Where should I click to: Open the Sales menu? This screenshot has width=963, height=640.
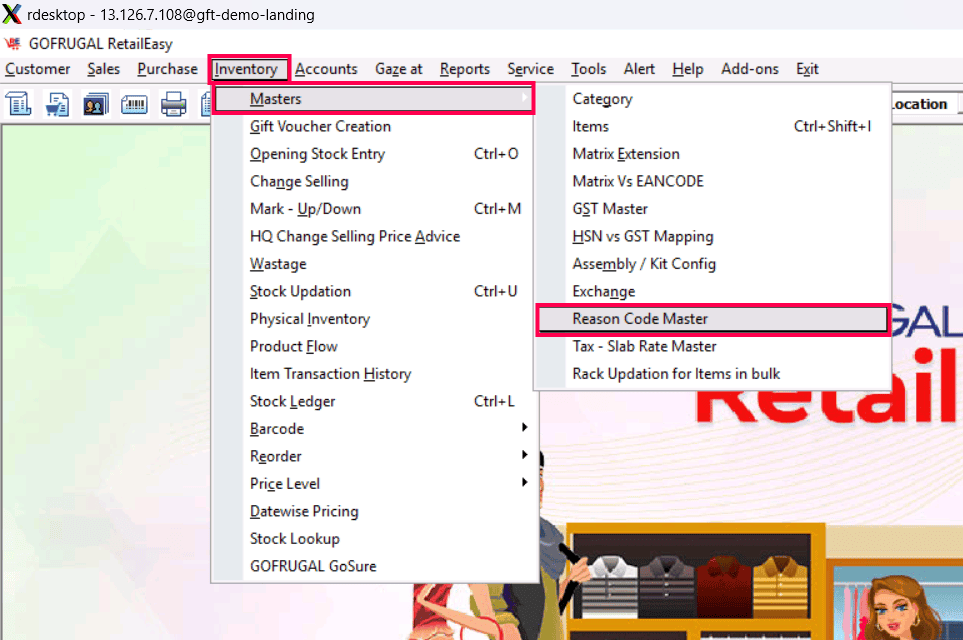pyautogui.click(x=103, y=69)
